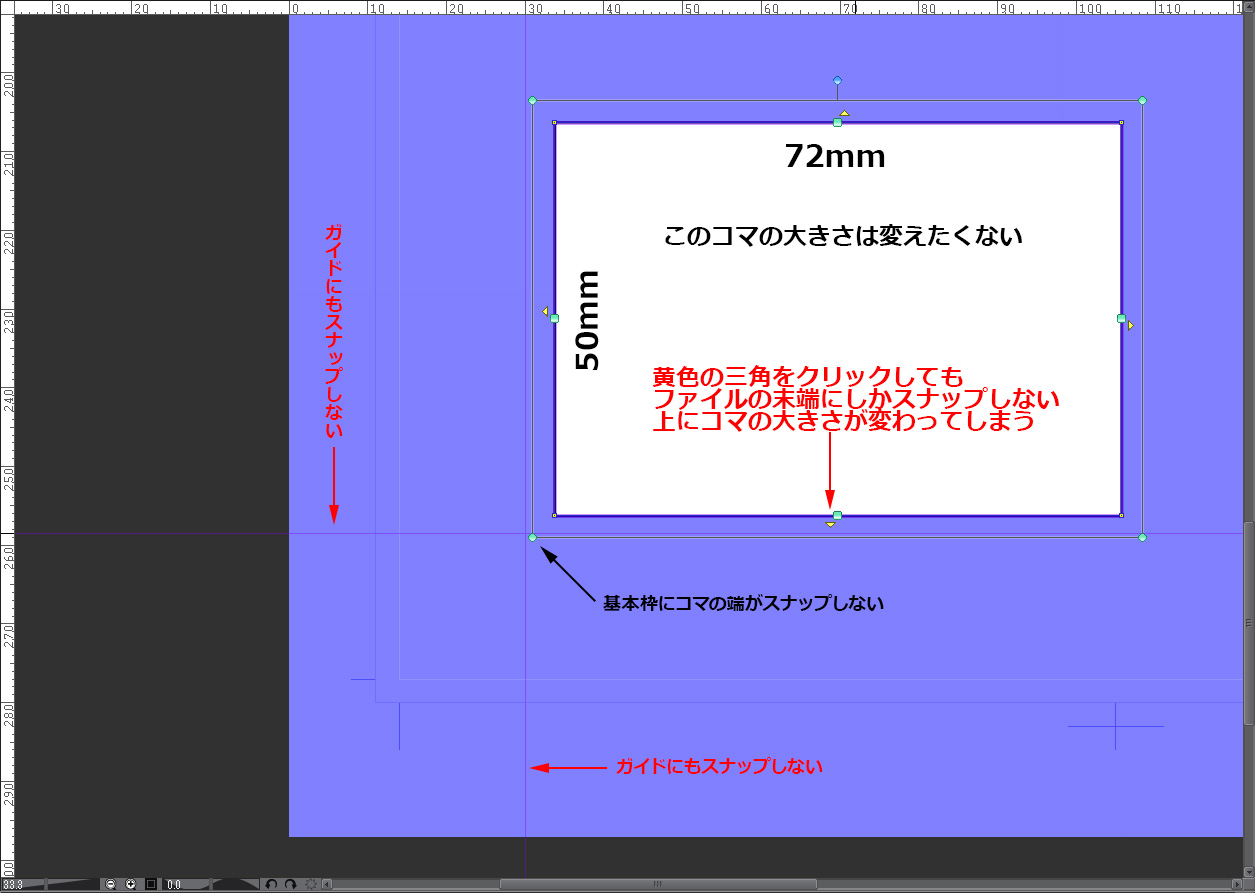Click the zoom in magnifier icon
The height and width of the screenshot is (893, 1255).
(130, 884)
